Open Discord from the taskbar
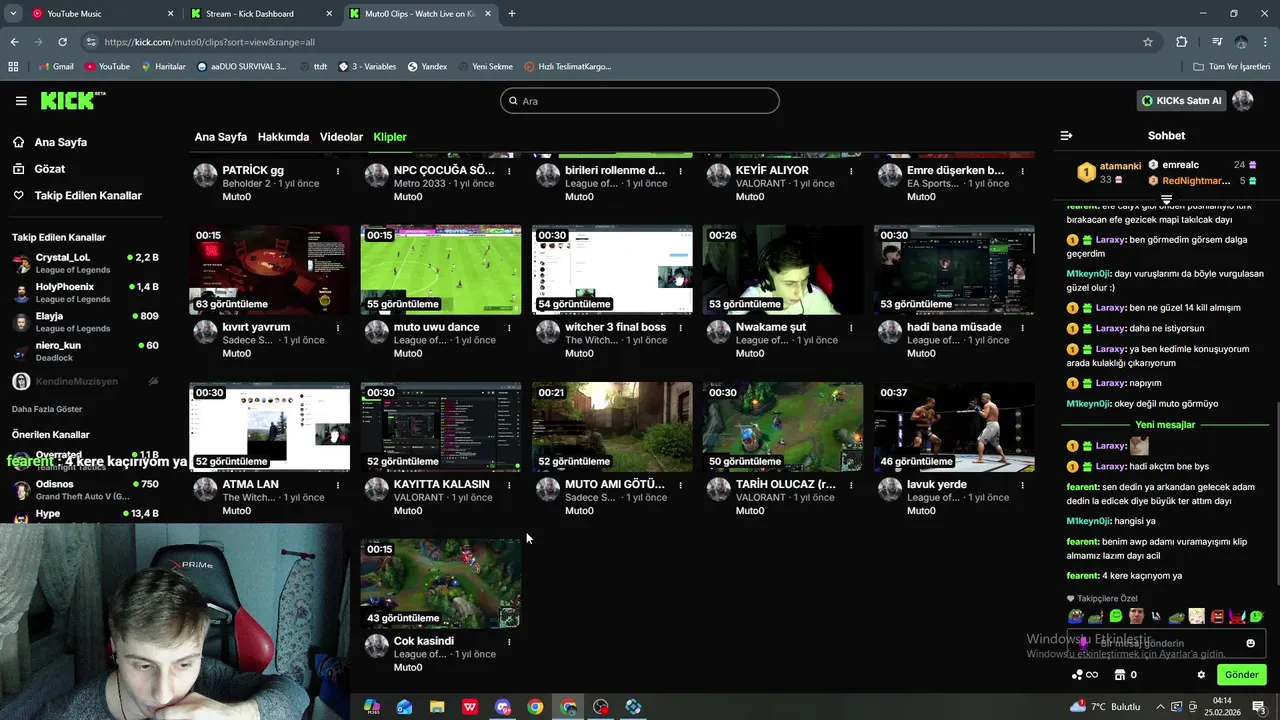Viewport: 1280px width, 720px height. pyautogui.click(x=503, y=707)
